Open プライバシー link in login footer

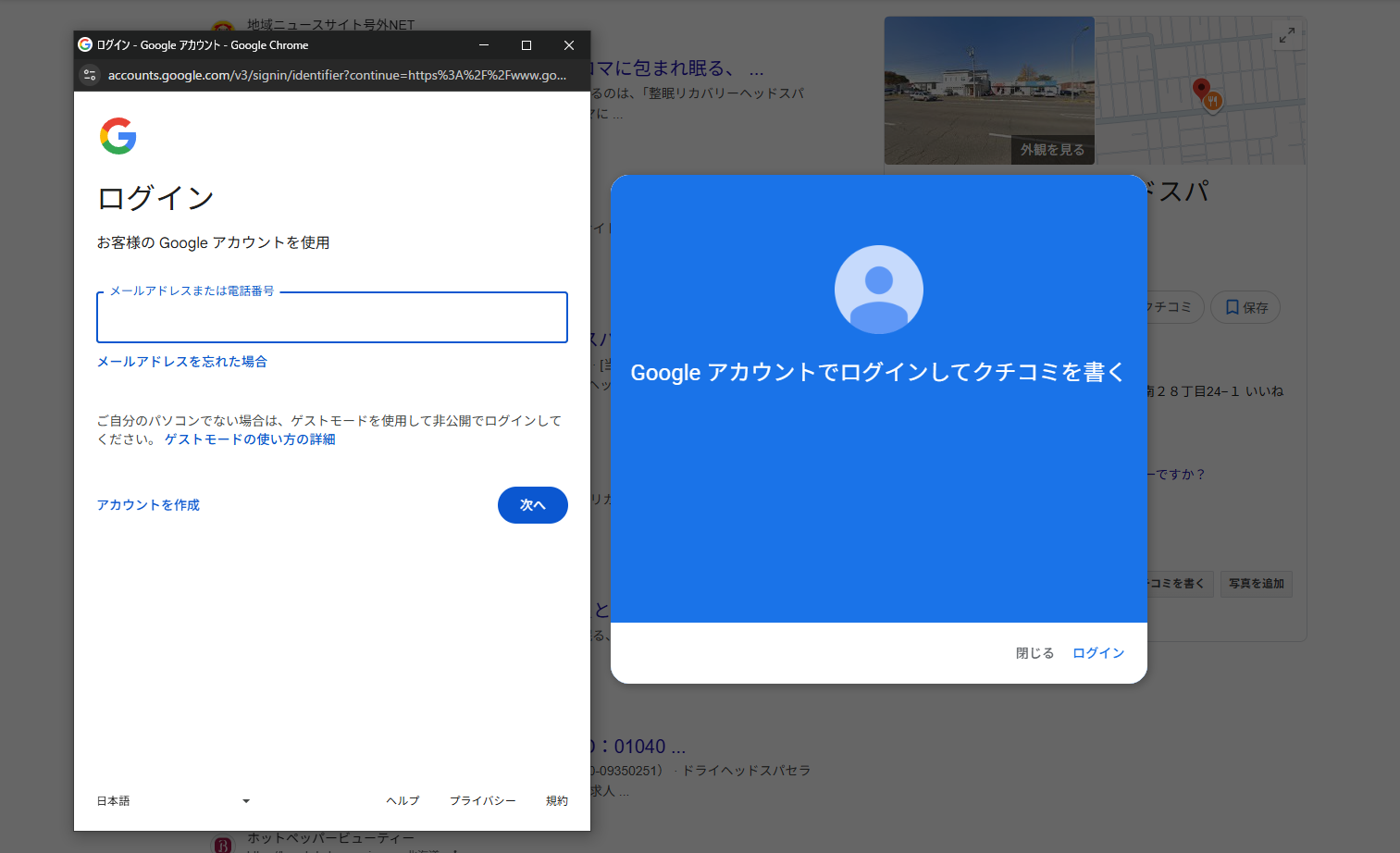tap(483, 801)
